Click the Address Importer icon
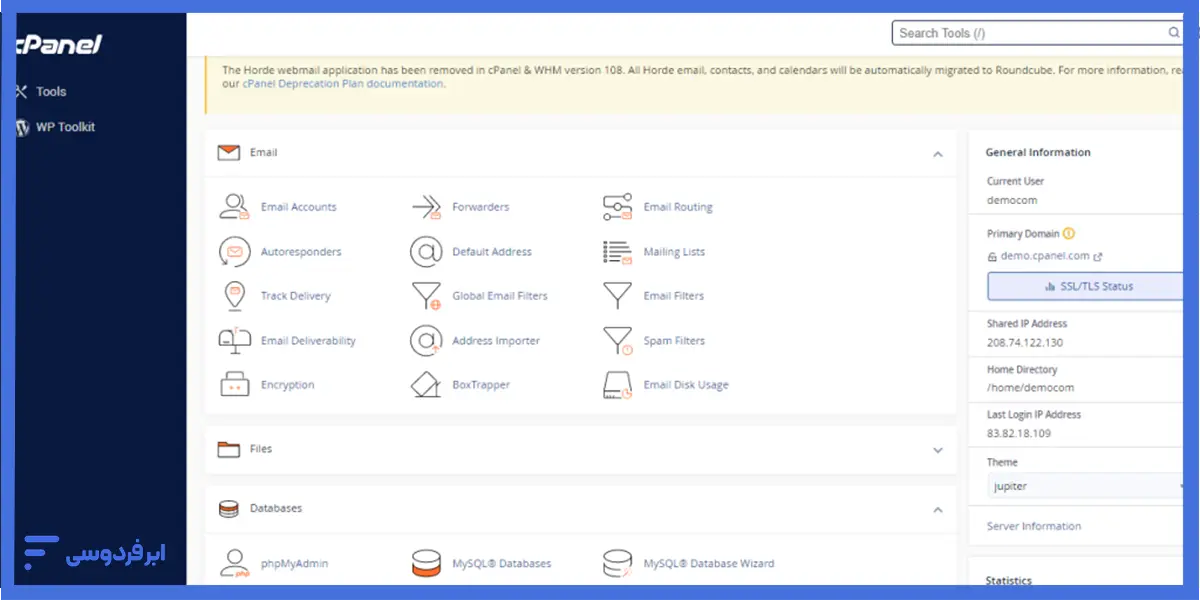 [427, 341]
